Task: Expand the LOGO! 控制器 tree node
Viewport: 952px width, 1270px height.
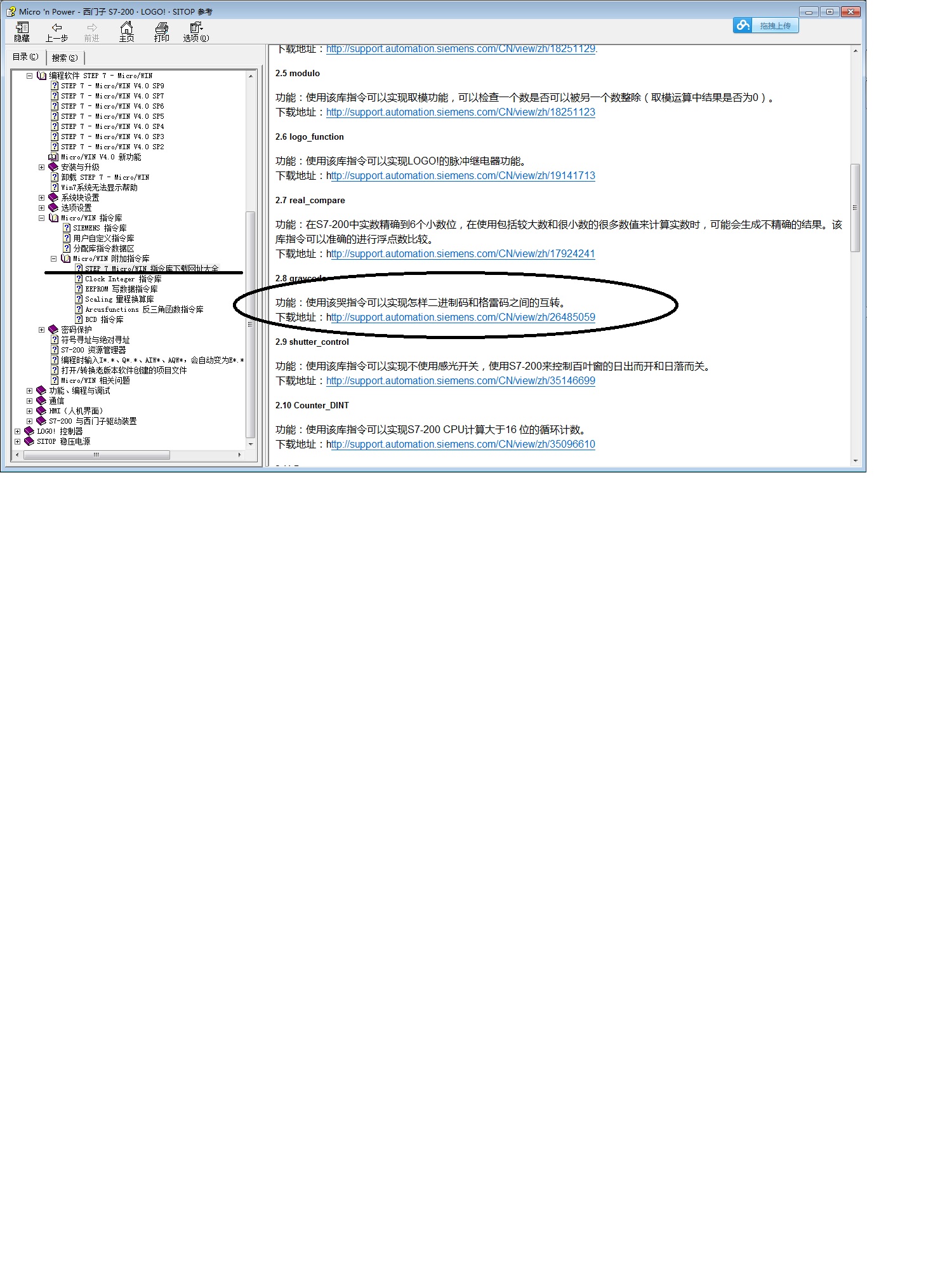Action: tap(17, 431)
